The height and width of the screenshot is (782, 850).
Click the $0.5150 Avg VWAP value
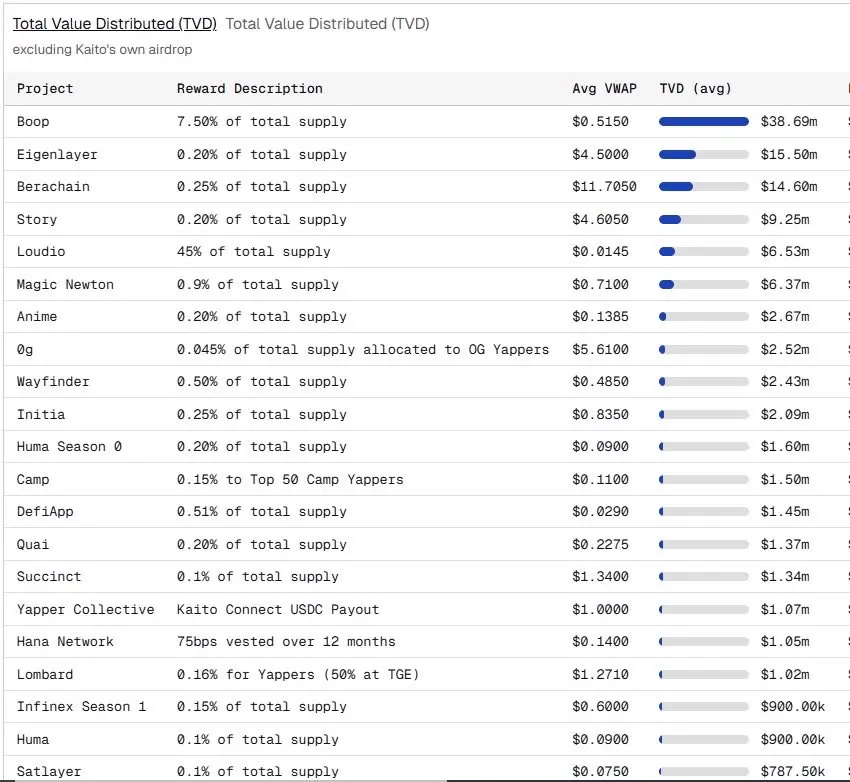(x=601, y=122)
